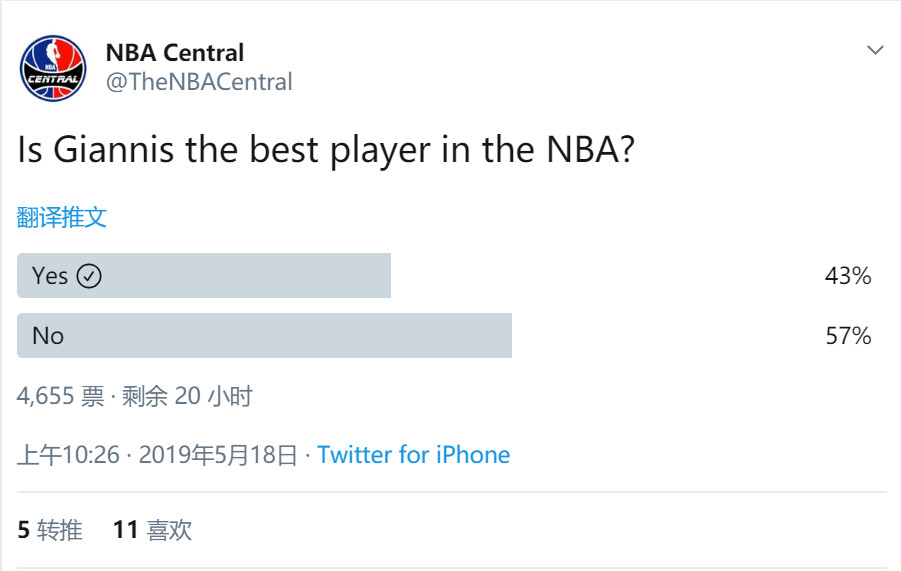The width and height of the screenshot is (901, 571).
Task: Visit the @TheNBACentral handle link
Action: (198, 82)
